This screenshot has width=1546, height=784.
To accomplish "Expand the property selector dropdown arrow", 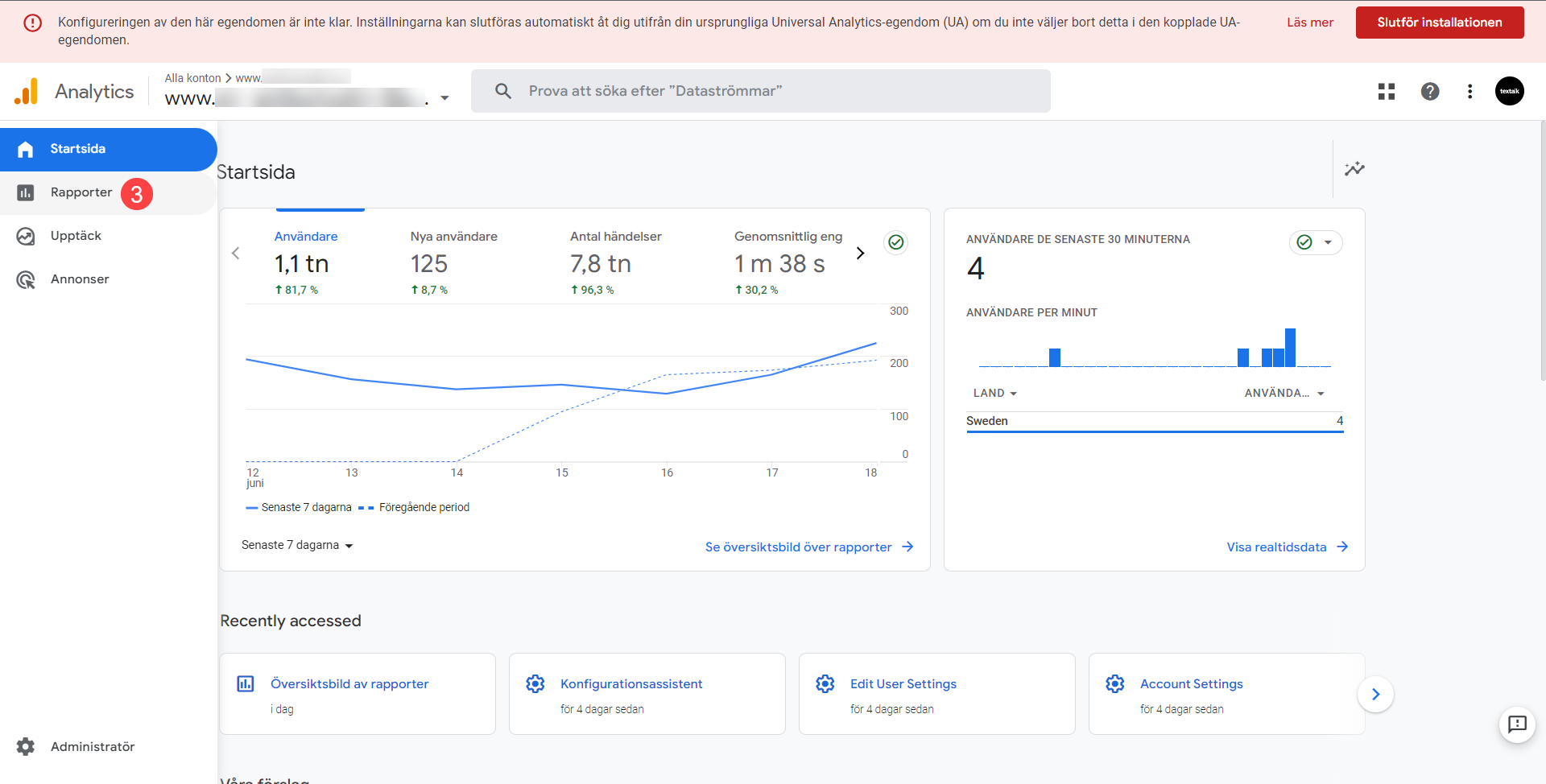I will click(444, 98).
